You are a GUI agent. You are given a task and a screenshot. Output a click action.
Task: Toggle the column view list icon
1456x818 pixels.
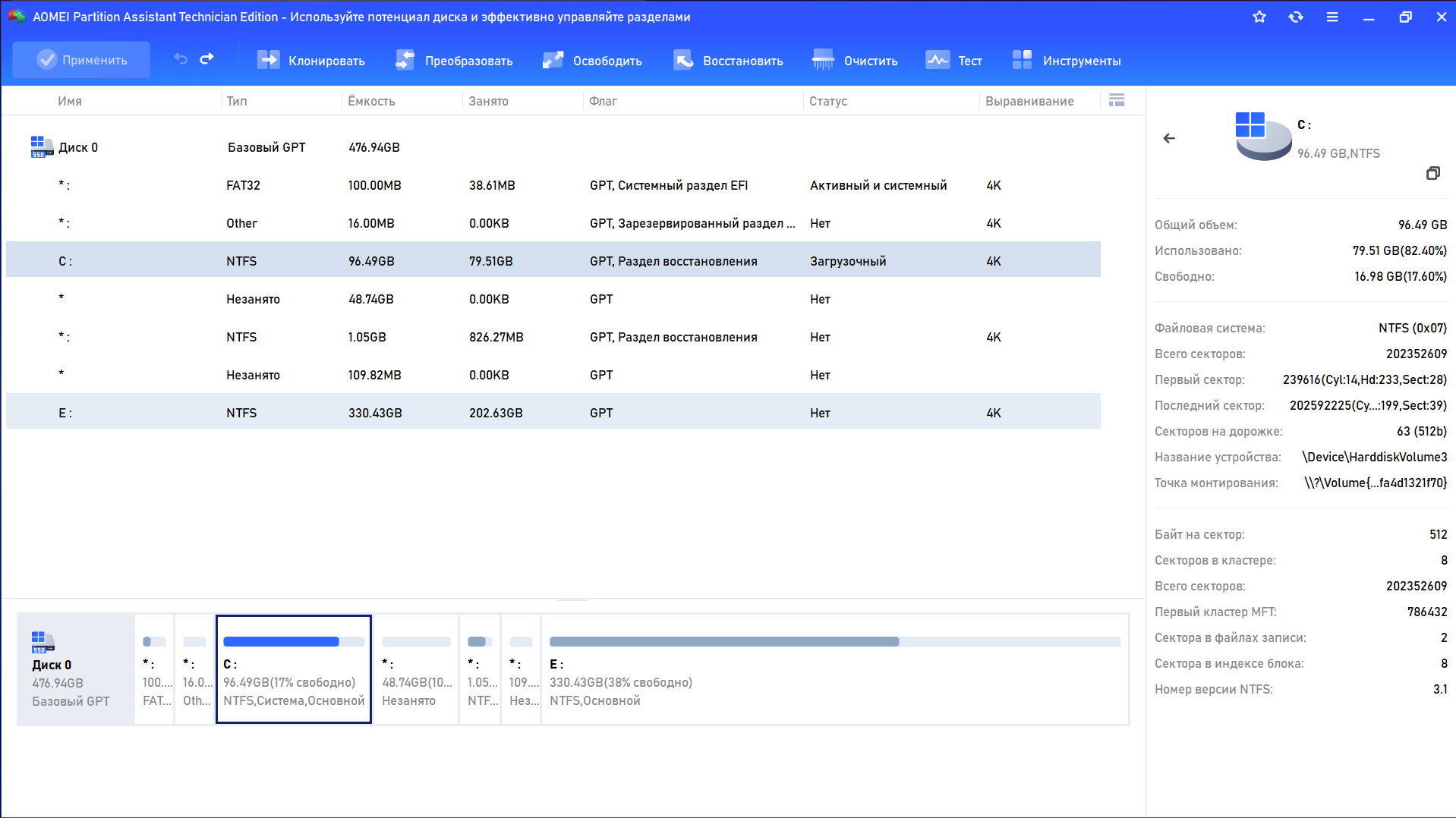1117,100
